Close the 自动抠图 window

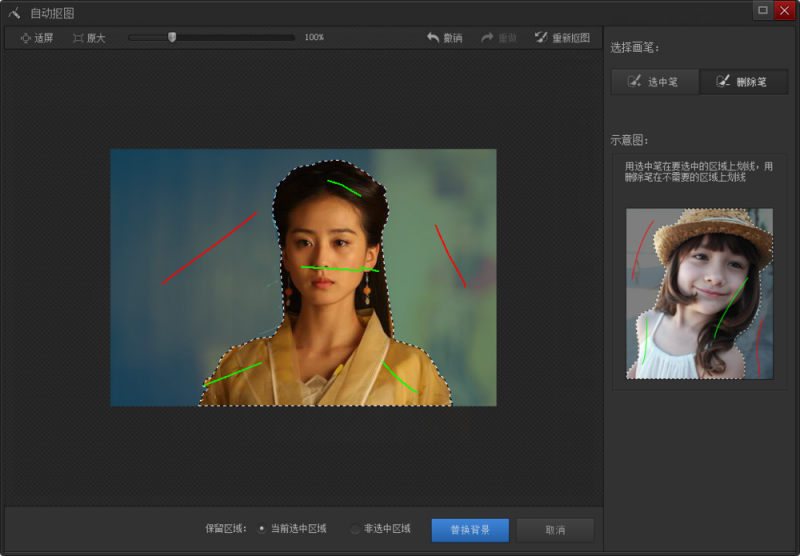(x=784, y=10)
